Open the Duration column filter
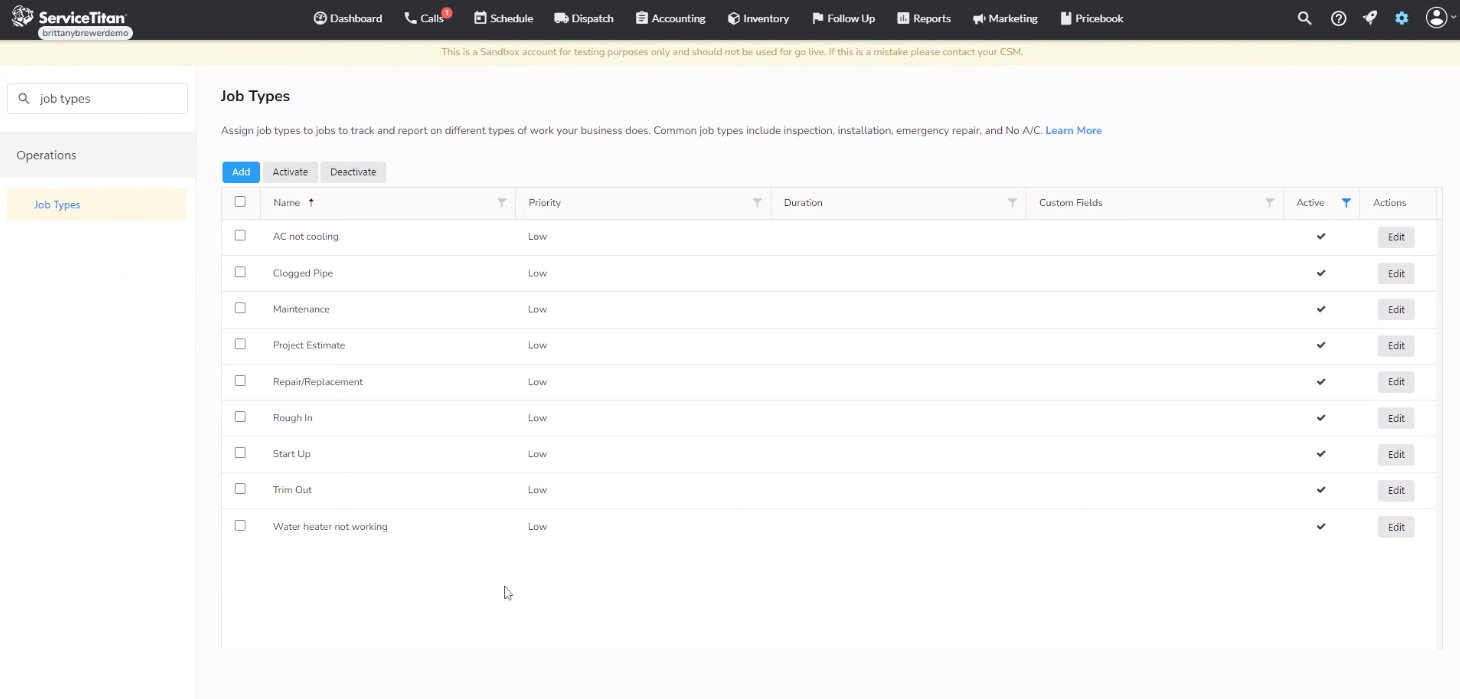 (1013, 202)
